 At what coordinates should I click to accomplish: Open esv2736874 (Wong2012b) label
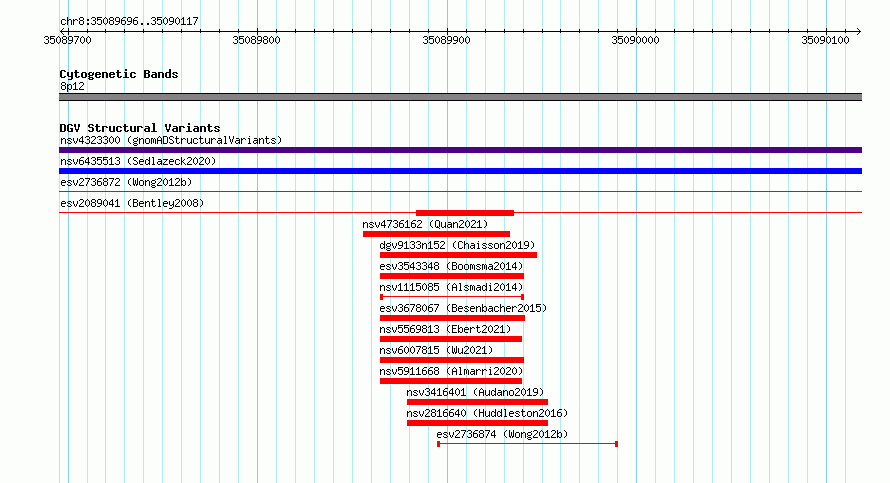pos(502,434)
